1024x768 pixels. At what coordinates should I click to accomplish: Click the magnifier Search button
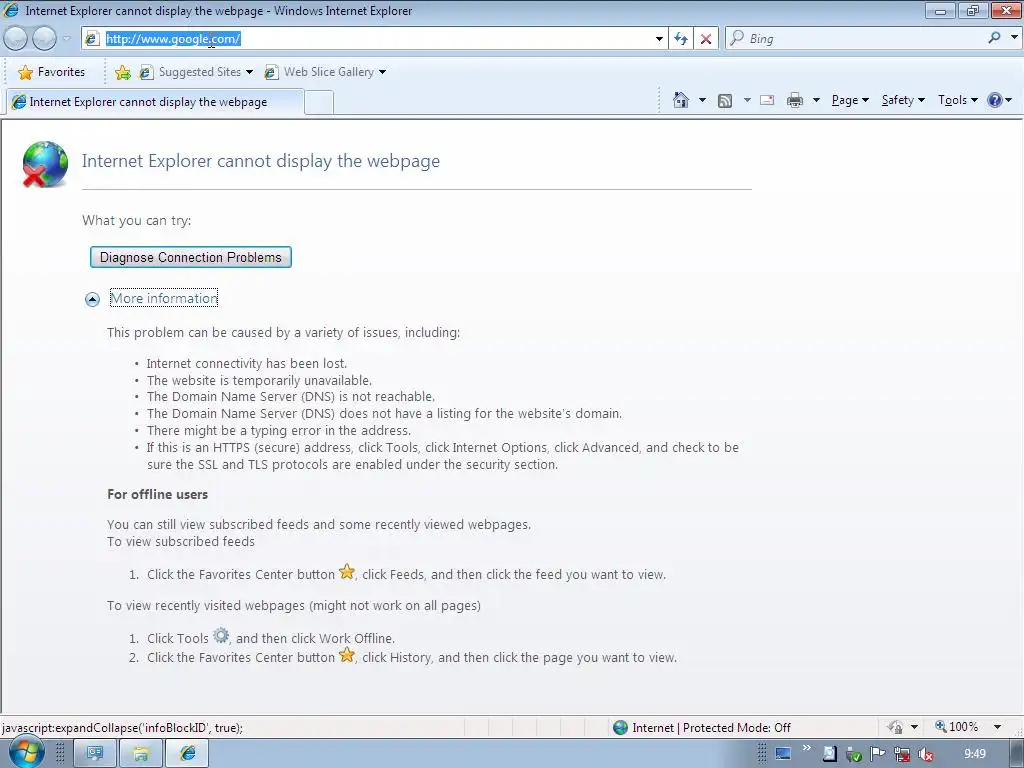[x=994, y=38]
